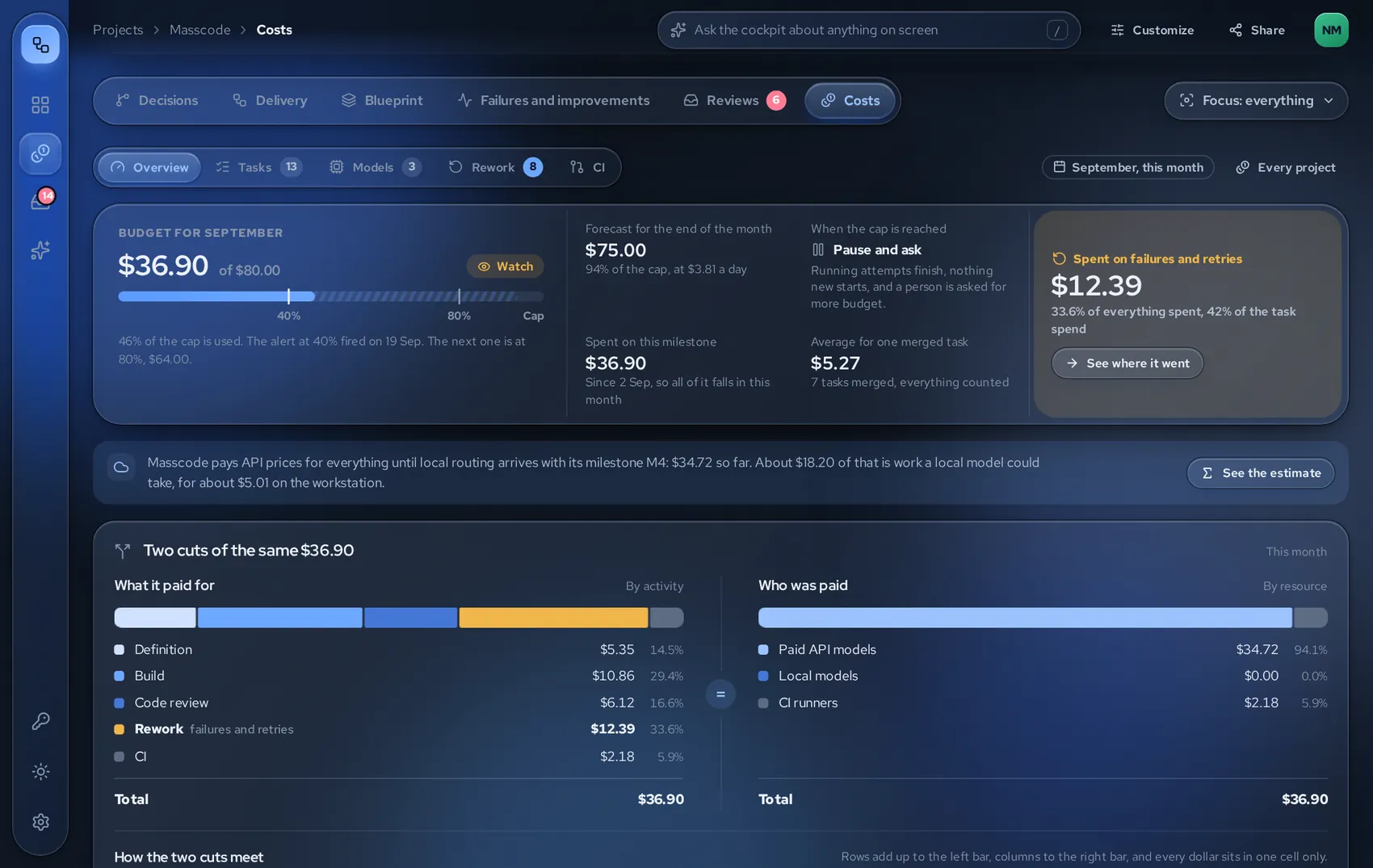Click the orange Rework bar segment
Image resolution: width=1373 pixels, height=868 pixels.
coord(553,618)
